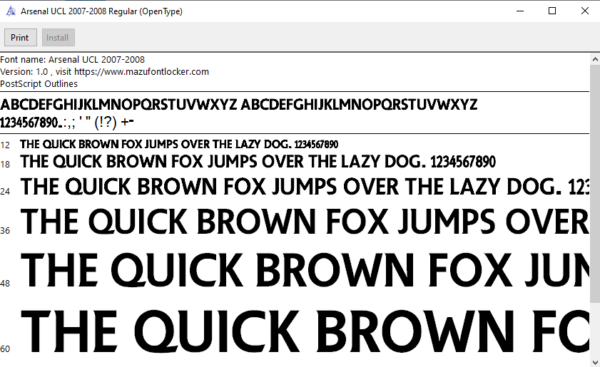Screen dimensions: 600x367
Task: Maximize the font viewer window
Action: pyautogui.click(x=552, y=11)
